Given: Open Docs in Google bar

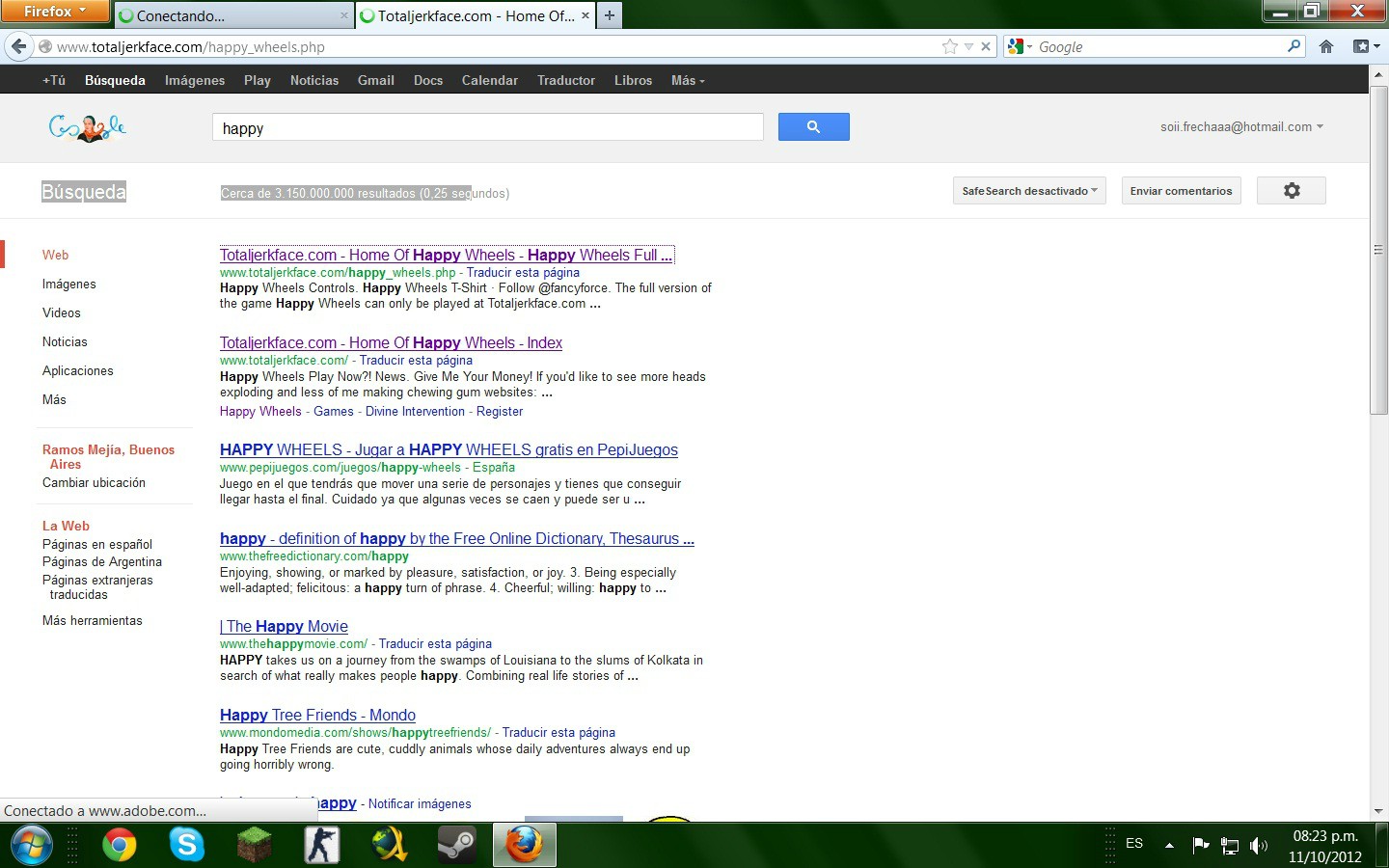Looking at the screenshot, I should pos(428,80).
